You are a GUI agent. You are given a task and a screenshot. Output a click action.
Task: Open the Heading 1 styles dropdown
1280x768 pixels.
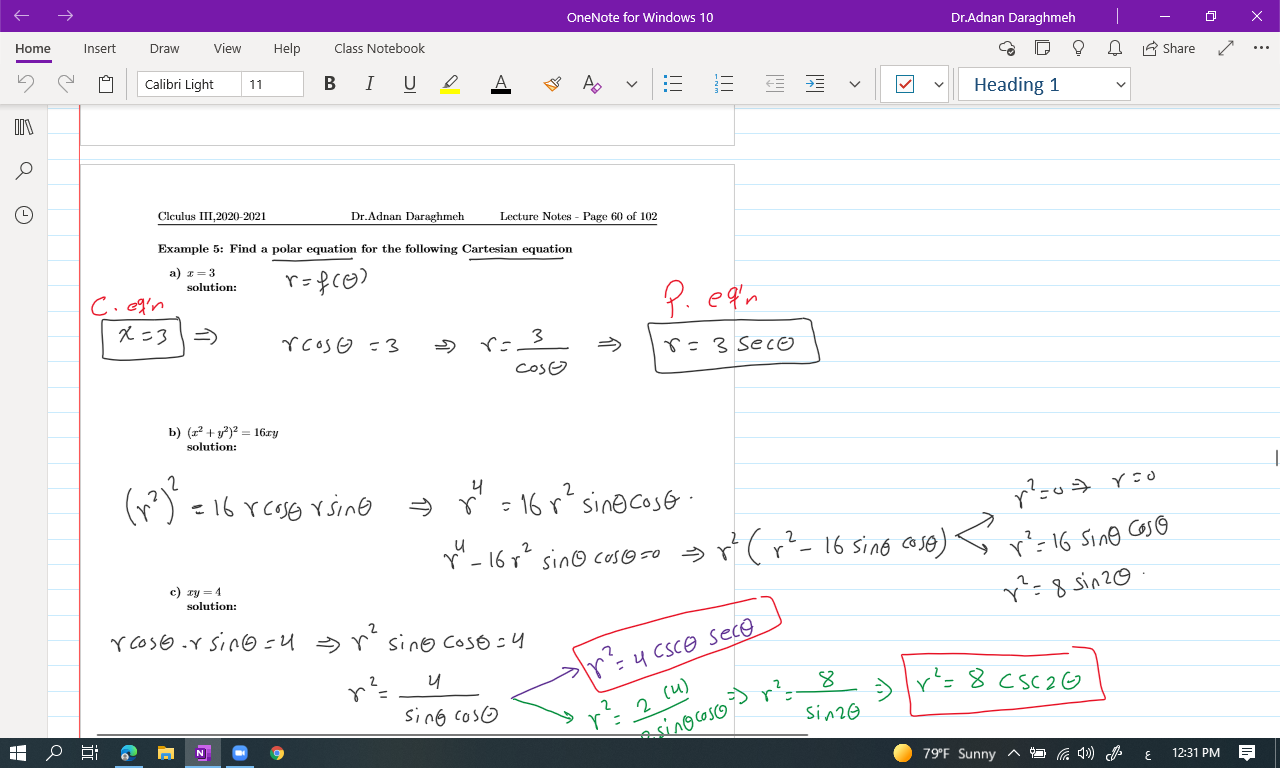[1044, 85]
